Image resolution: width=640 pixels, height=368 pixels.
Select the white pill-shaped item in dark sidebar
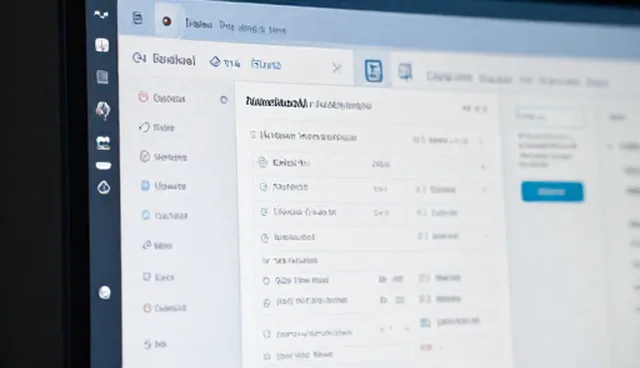coord(103,165)
